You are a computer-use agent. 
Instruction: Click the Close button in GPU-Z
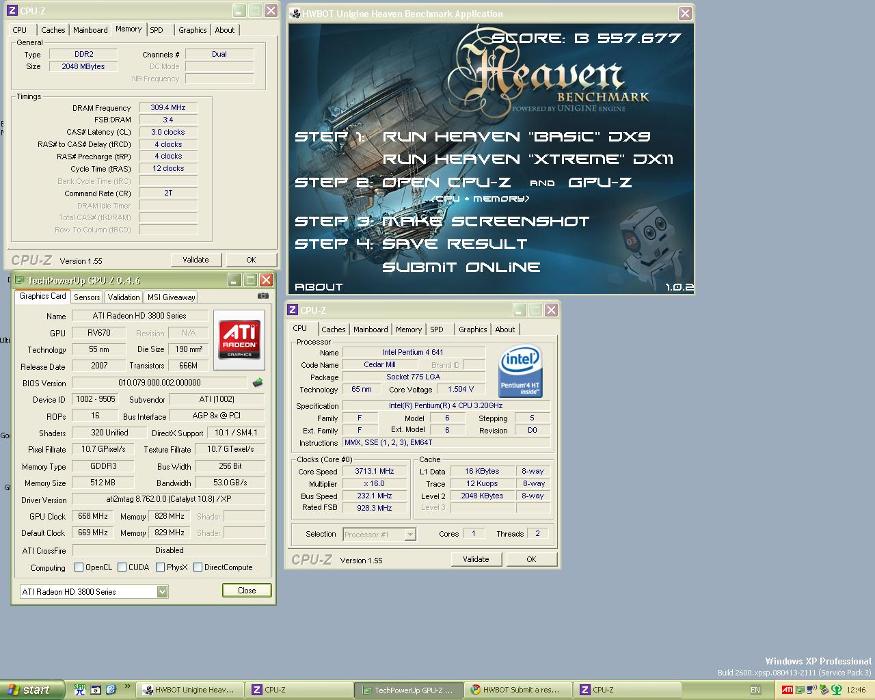tap(247, 590)
